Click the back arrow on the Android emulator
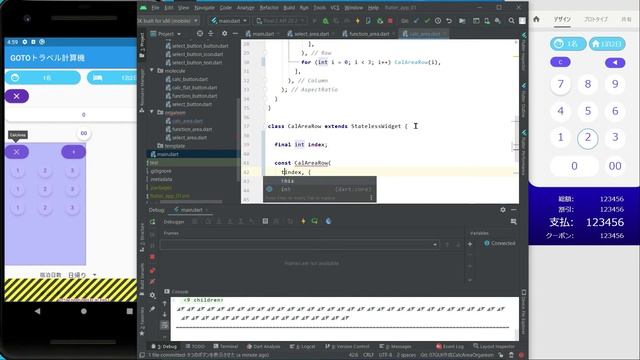The height and width of the screenshot is (360, 640). pyautogui.click(x=38, y=311)
